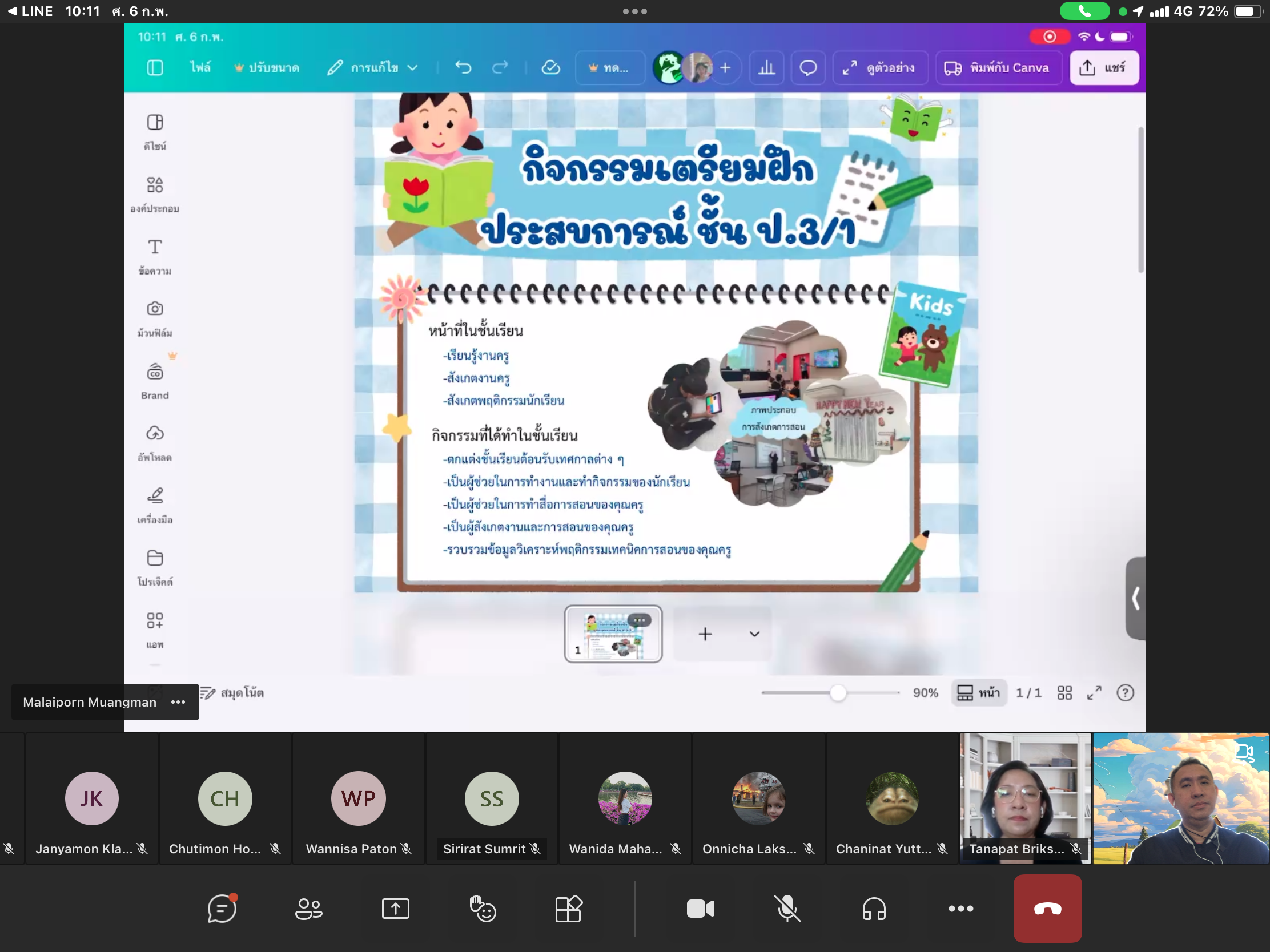The image size is (1270, 952).
Task: Click the Share button in Canva
Action: [1103, 68]
